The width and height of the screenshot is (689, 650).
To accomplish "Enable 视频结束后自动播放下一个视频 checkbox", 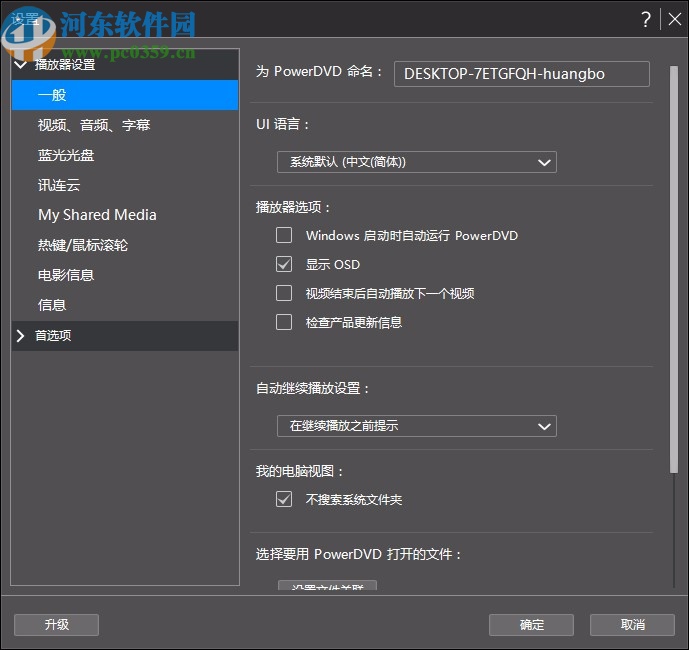I will pyautogui.click(x=284, y=293).
